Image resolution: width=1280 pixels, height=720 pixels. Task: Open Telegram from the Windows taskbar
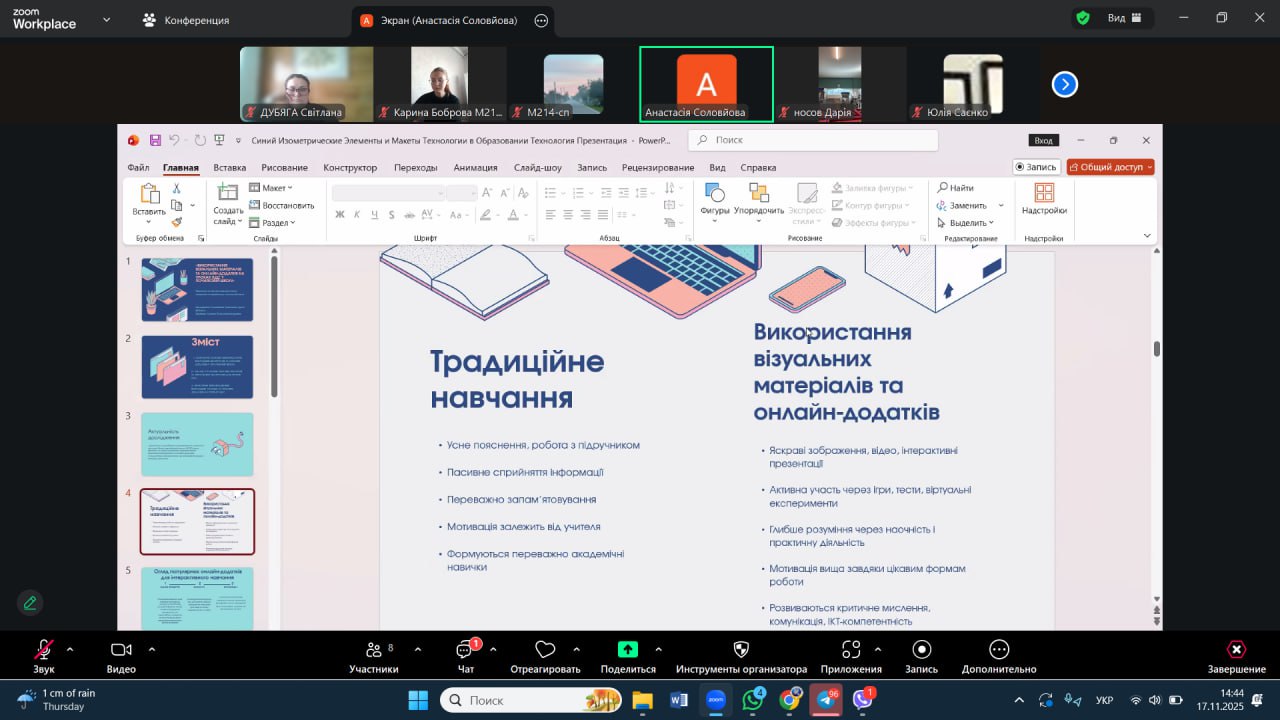click(826, 700)
